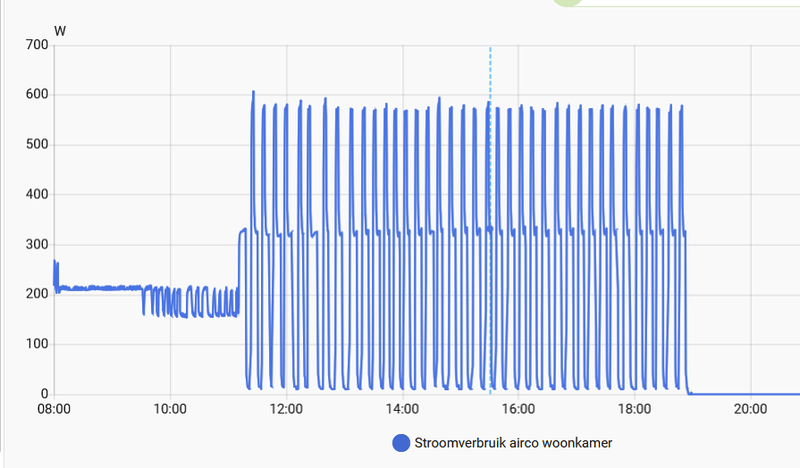The width and height of the screenshot is (800, 468).
Task: Click the 300 tick on the power axis
Action: (37, 244)
